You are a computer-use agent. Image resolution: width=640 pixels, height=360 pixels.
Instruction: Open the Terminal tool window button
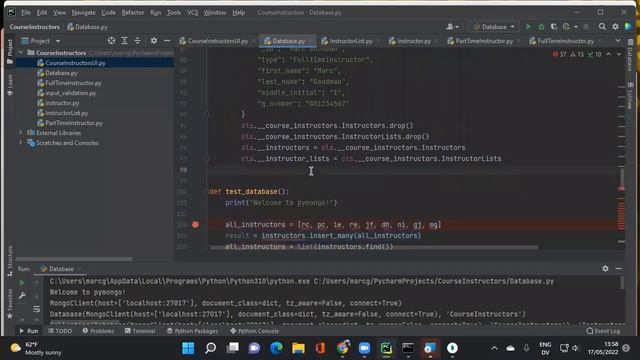click(x=140, y=331)
